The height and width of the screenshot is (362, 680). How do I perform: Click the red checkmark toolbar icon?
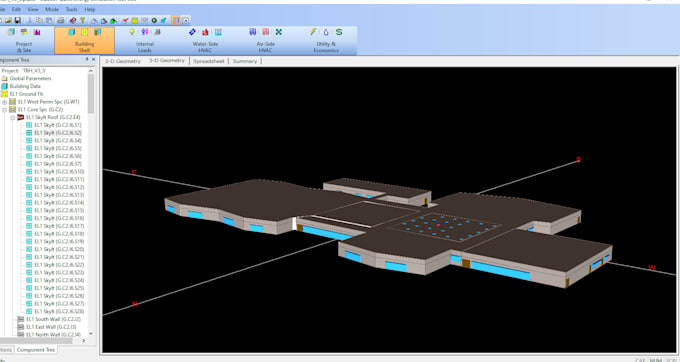pos(125,20)
